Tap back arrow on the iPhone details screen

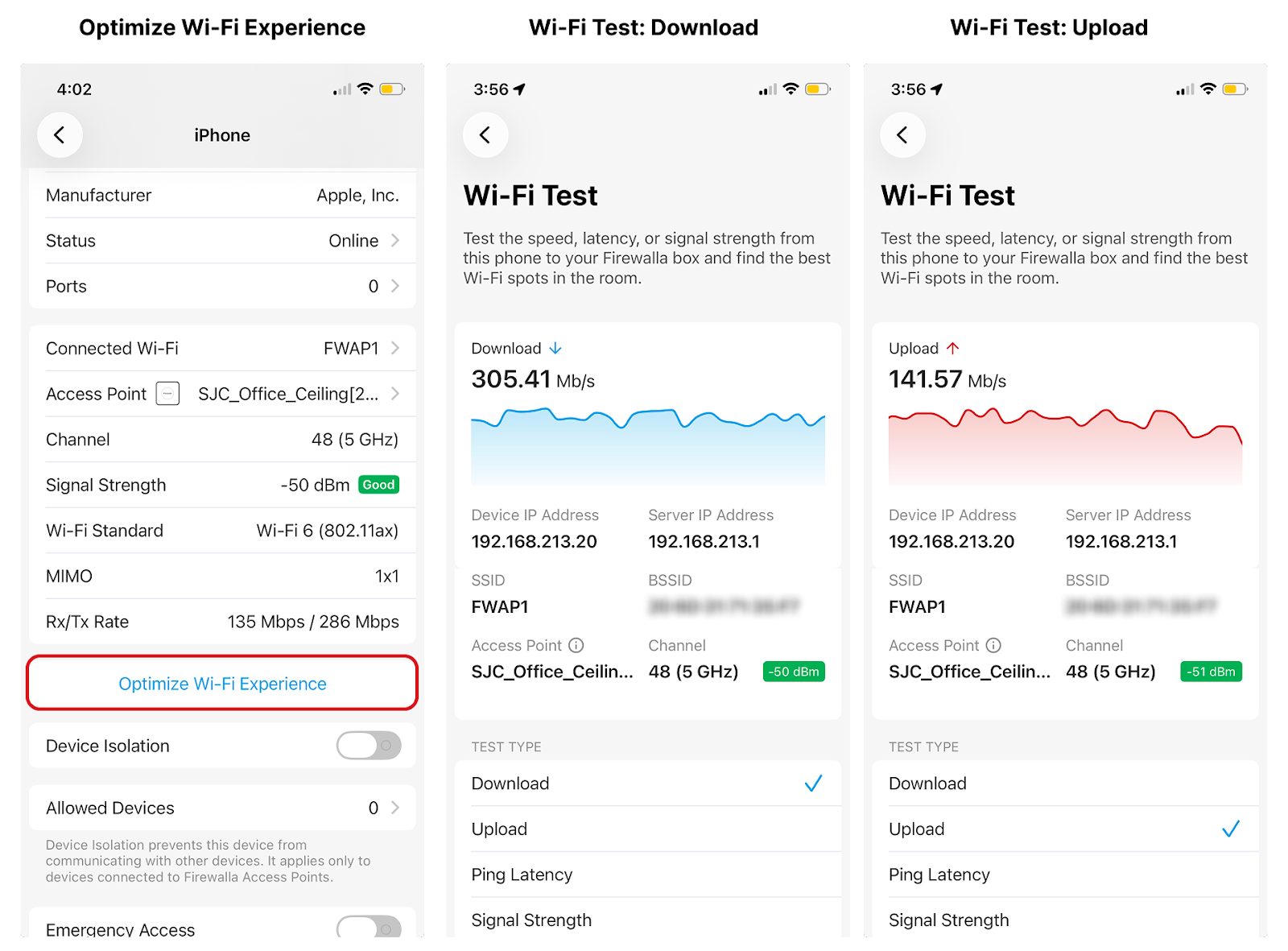coord(60,135)
